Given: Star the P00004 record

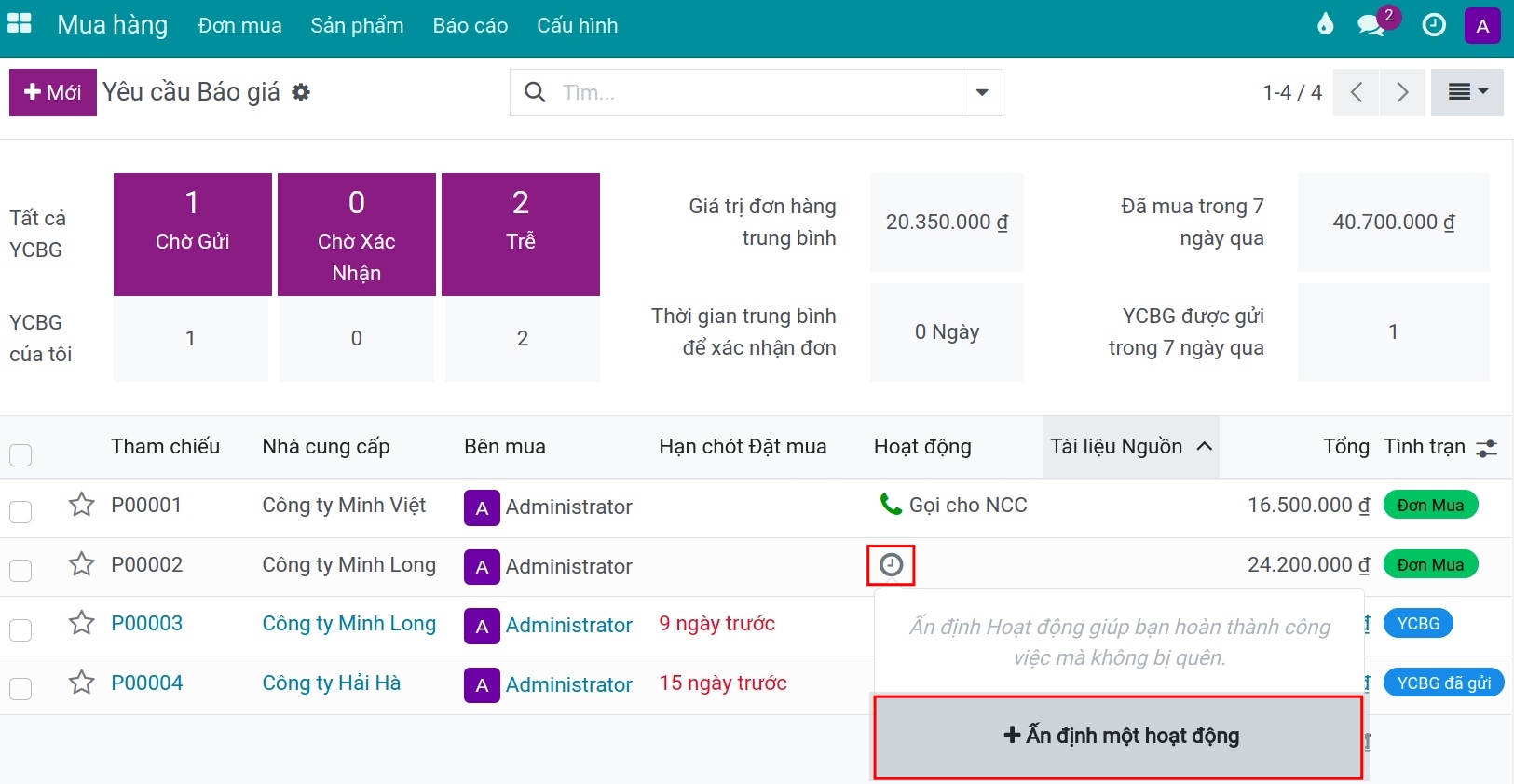Looking at the screenshot, I should point(82,683).
